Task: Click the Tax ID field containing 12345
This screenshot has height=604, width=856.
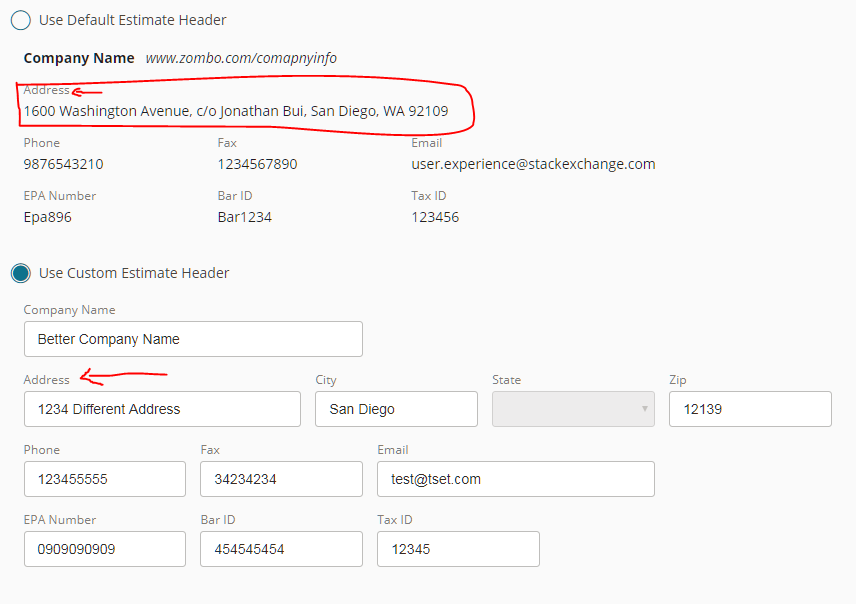Action: tap(458, 549)
